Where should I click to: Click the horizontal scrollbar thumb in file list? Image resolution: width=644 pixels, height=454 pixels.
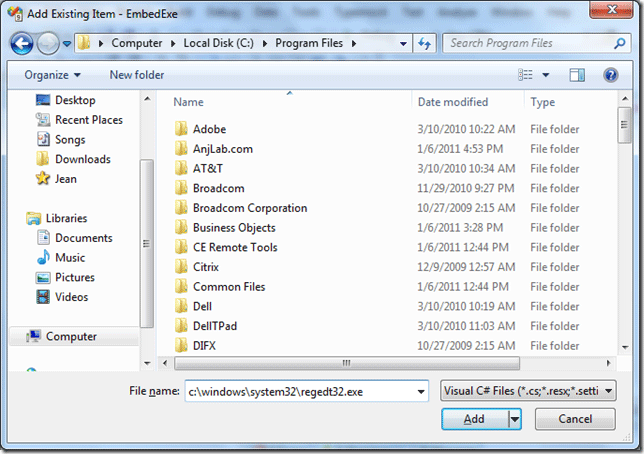coord(347,363)
